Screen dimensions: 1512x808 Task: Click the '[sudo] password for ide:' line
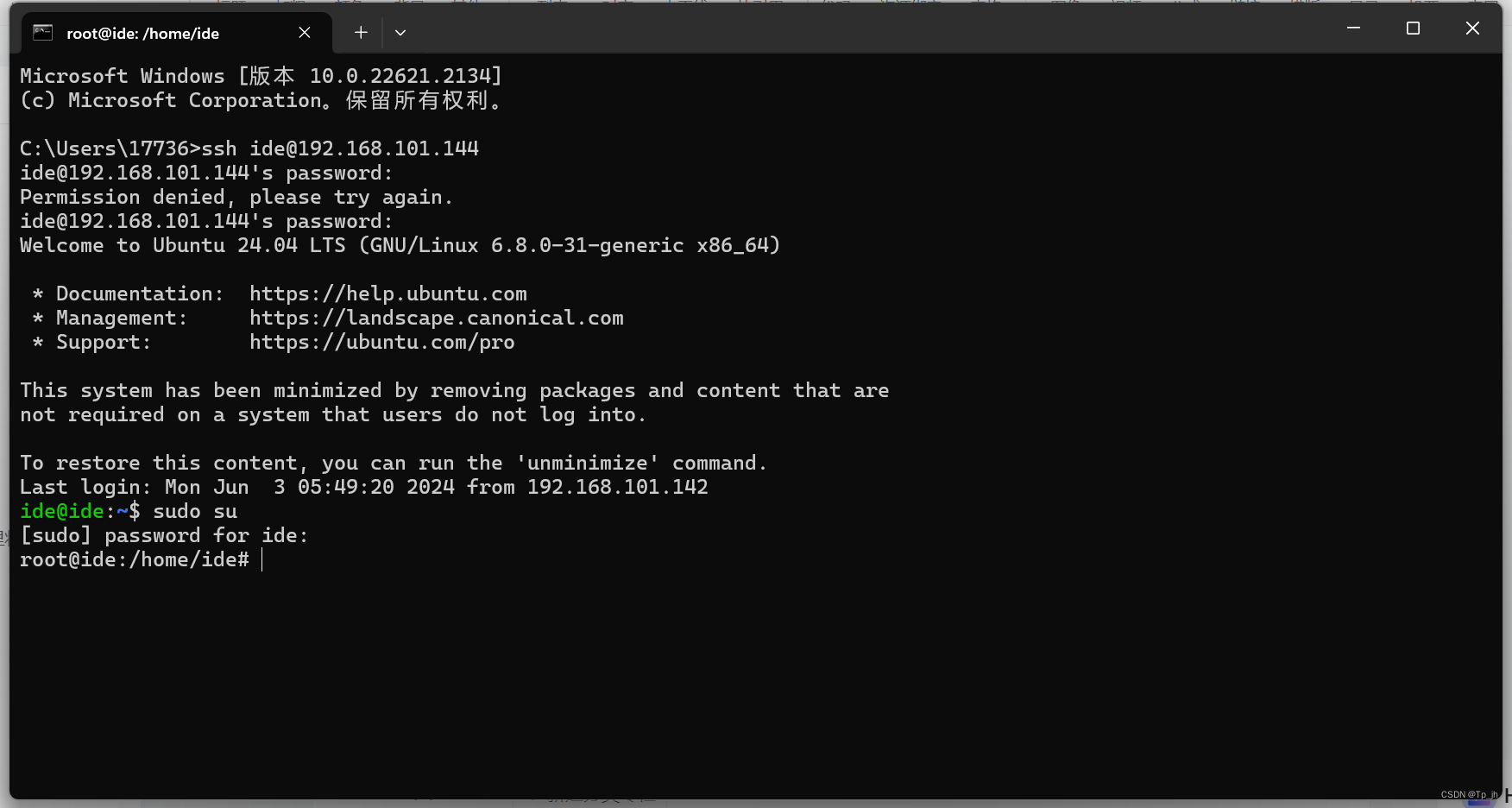point(164,536)
